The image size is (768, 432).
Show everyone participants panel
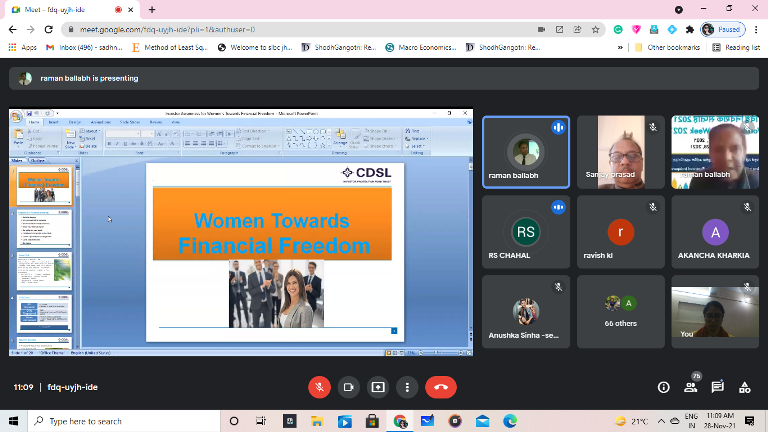(691, 387)
